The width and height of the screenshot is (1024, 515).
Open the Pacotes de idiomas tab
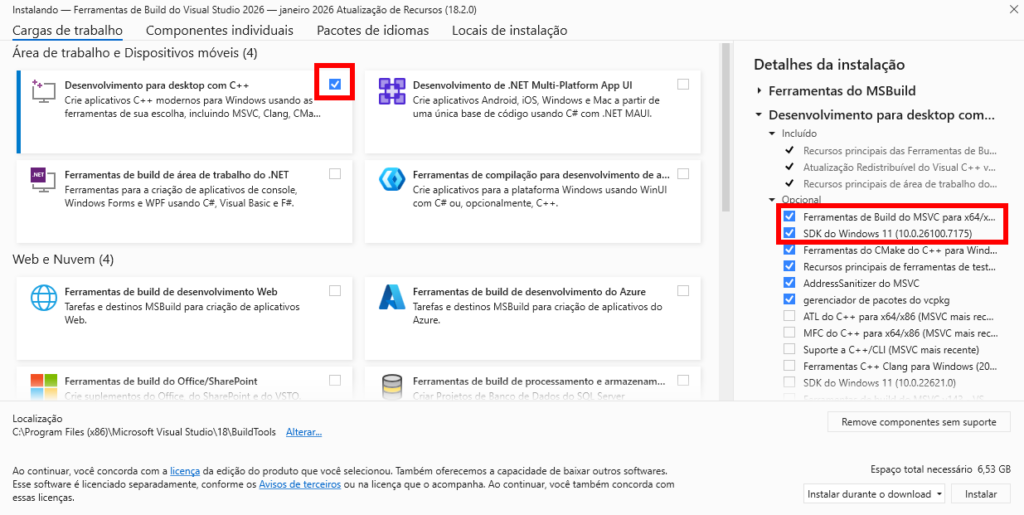pyautogui.click(x=373, y=31)
